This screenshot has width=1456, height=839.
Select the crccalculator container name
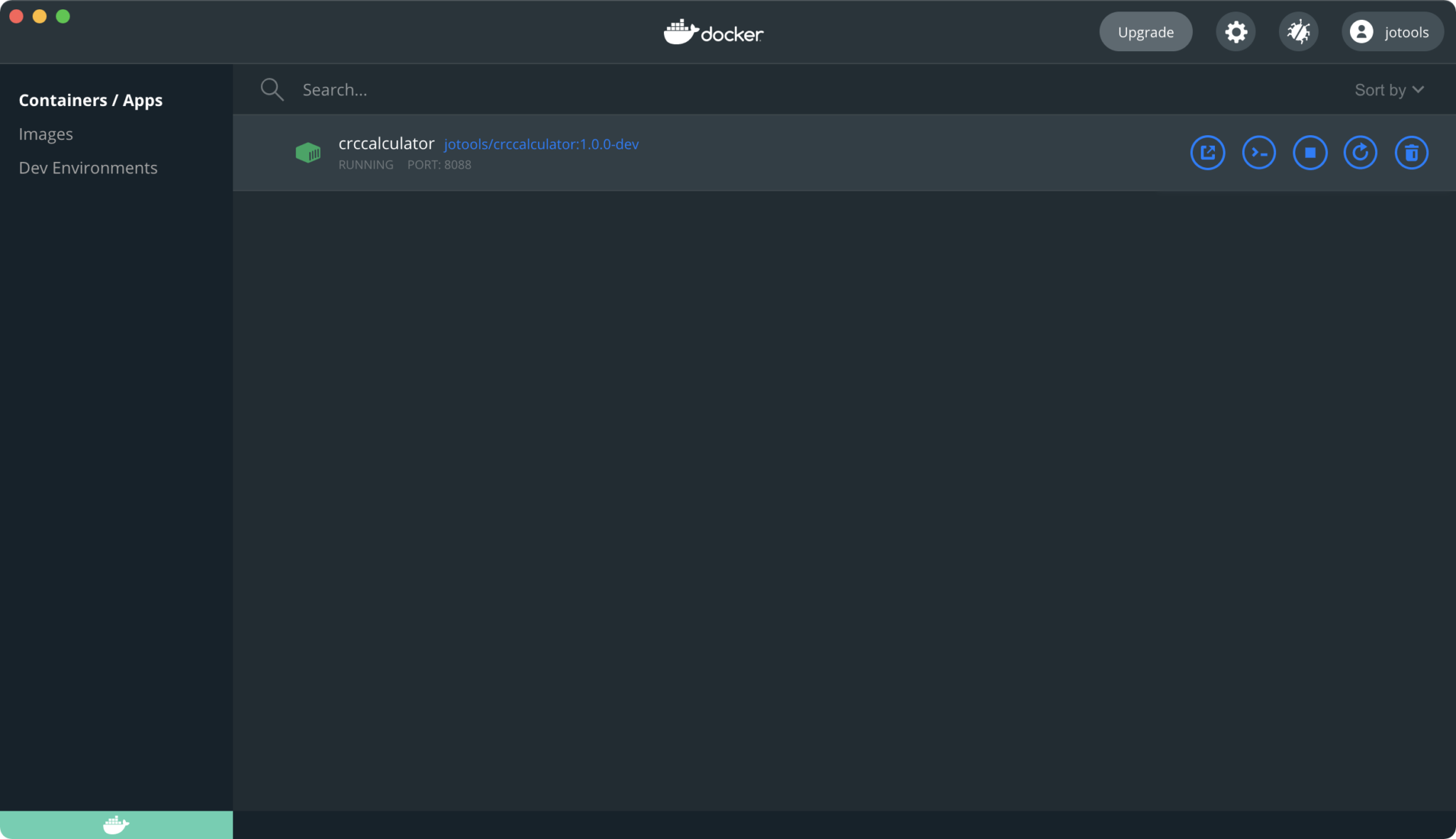(386, 144)
